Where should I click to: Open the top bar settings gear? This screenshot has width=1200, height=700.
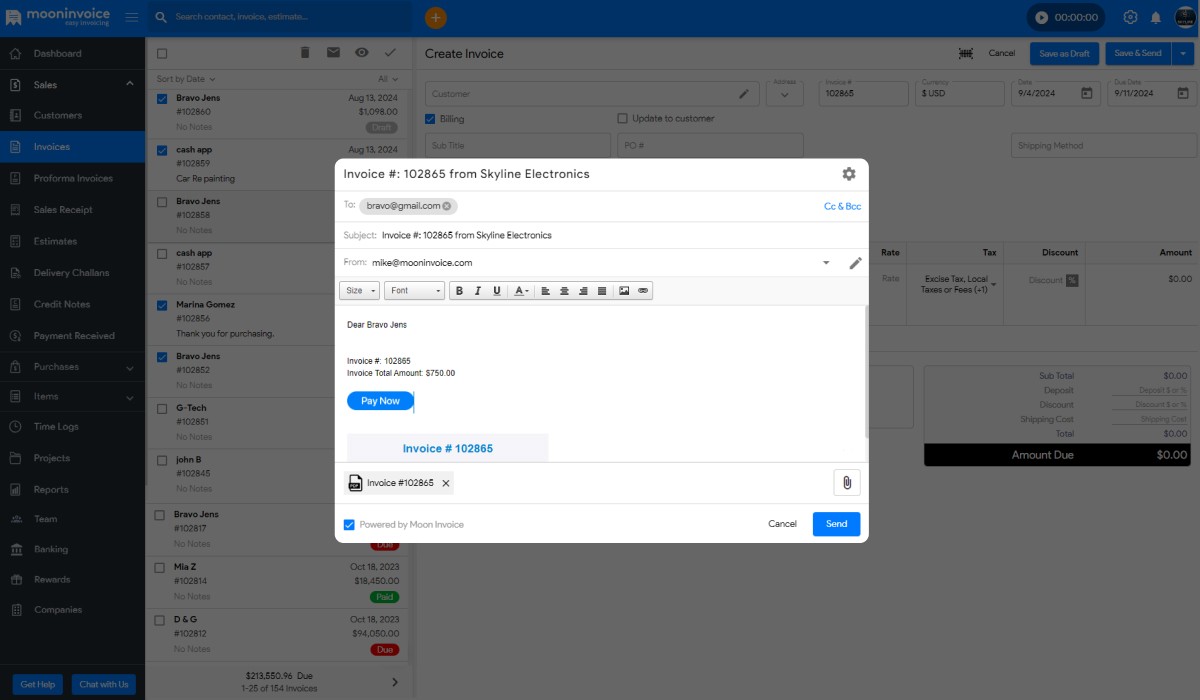pyautogui.click(x=1130, y=17)
